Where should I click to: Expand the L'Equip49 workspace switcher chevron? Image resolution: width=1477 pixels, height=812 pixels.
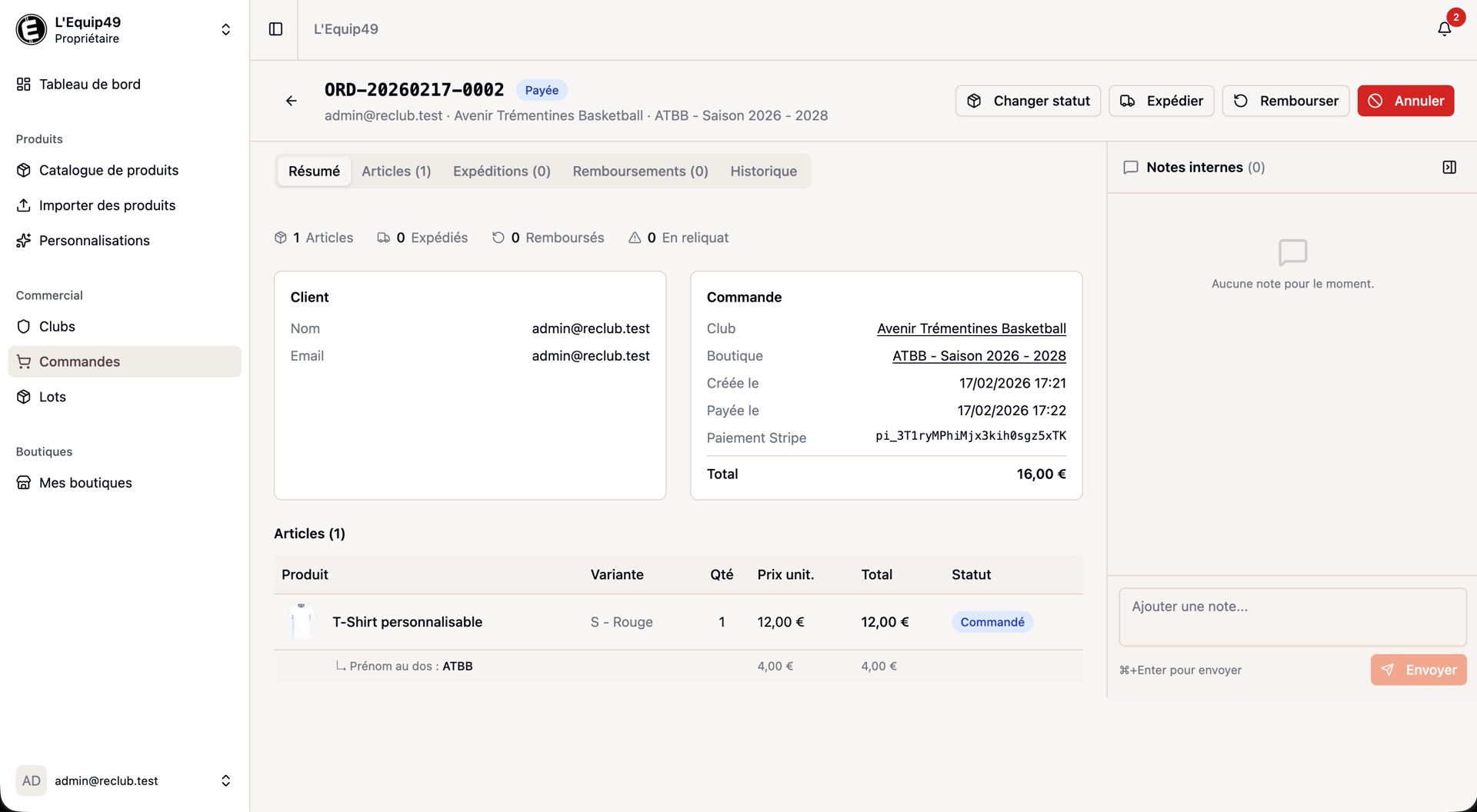point(225,29)
